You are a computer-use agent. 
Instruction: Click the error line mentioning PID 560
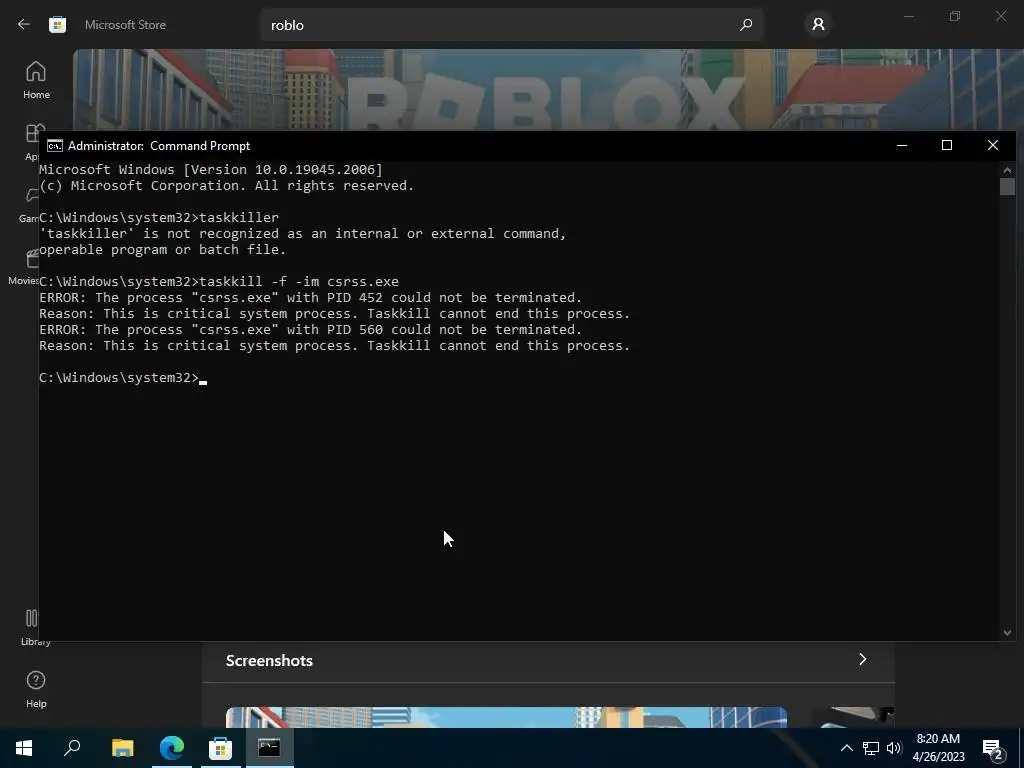[x=310, y=330]
